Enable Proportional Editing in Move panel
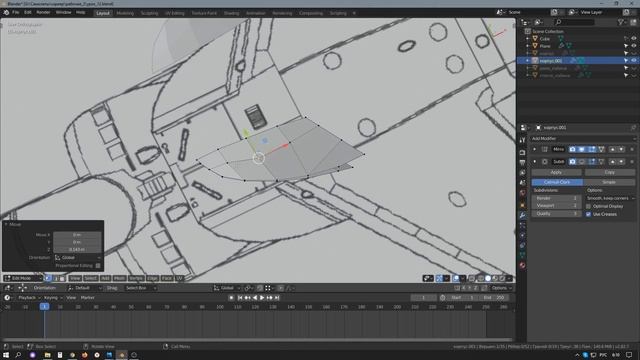The height and width of the screenshot is (360, 640). pos(98,266)
